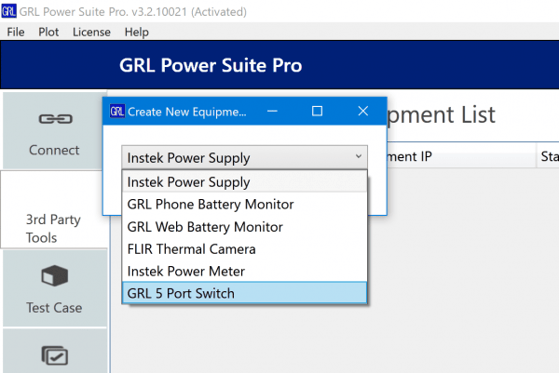Choose Instek Power Supply from the list
The height and width of the screenshot is (373, 559).
pyautogui.click(x=244, y=182)
